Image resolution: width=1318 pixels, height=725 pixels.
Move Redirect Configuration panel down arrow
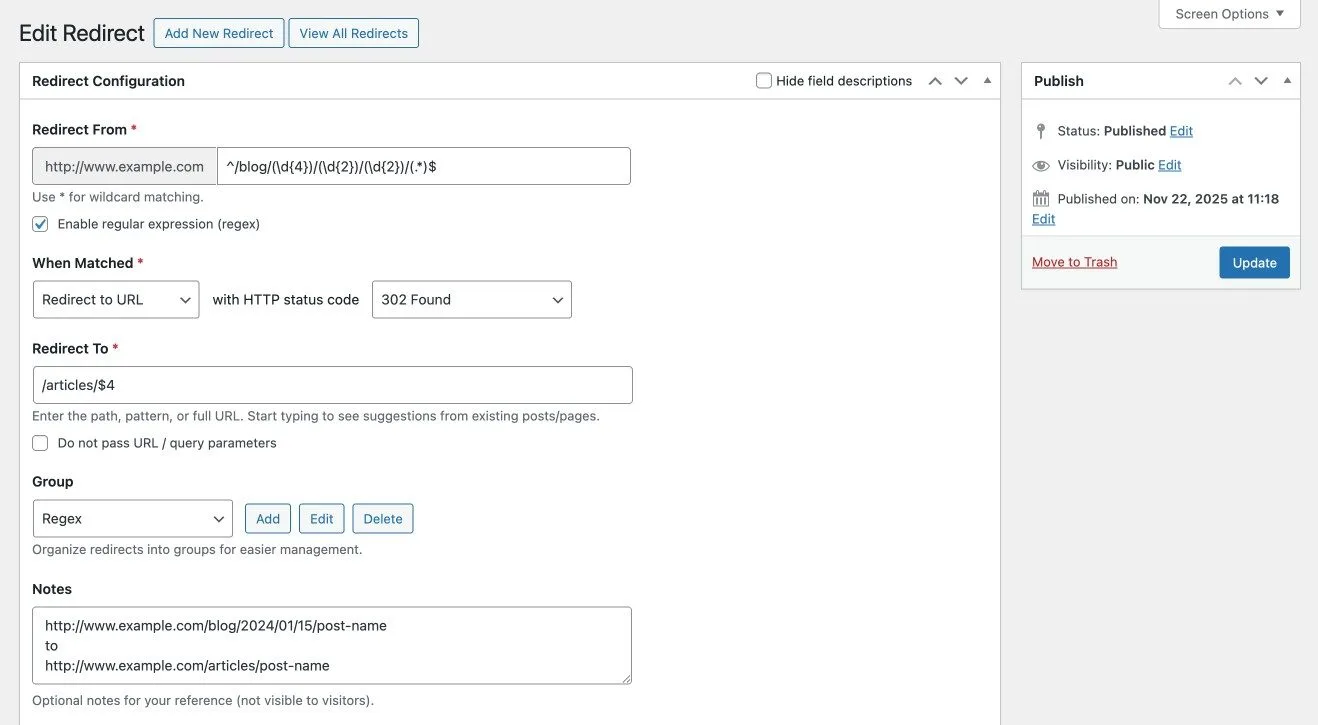pos(961,81)
